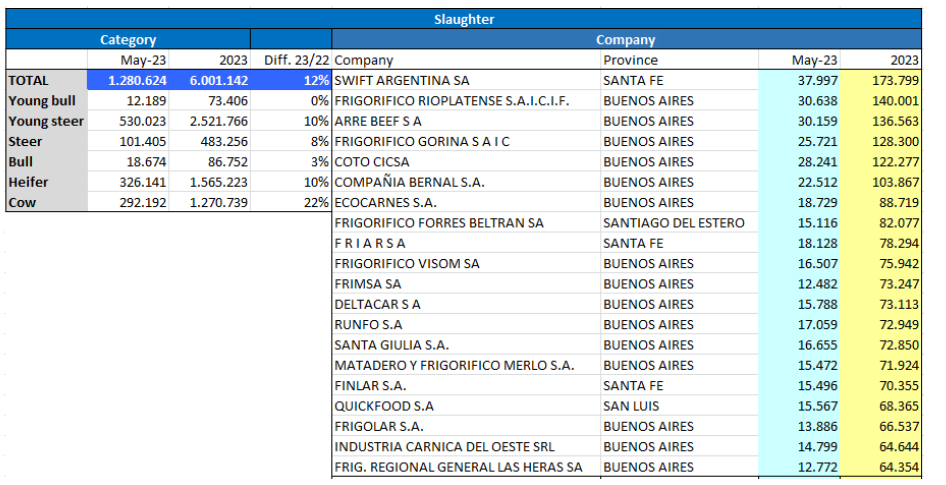The image size is (946, 485).
Task: Click the Cow 22% difference cell
Action: tap(290, 202)
